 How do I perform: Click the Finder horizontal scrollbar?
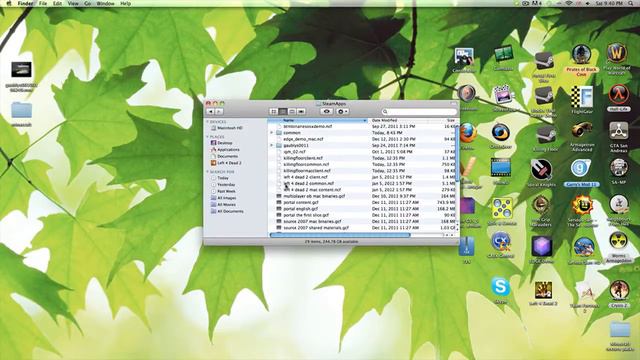click(x=340, y=235)
